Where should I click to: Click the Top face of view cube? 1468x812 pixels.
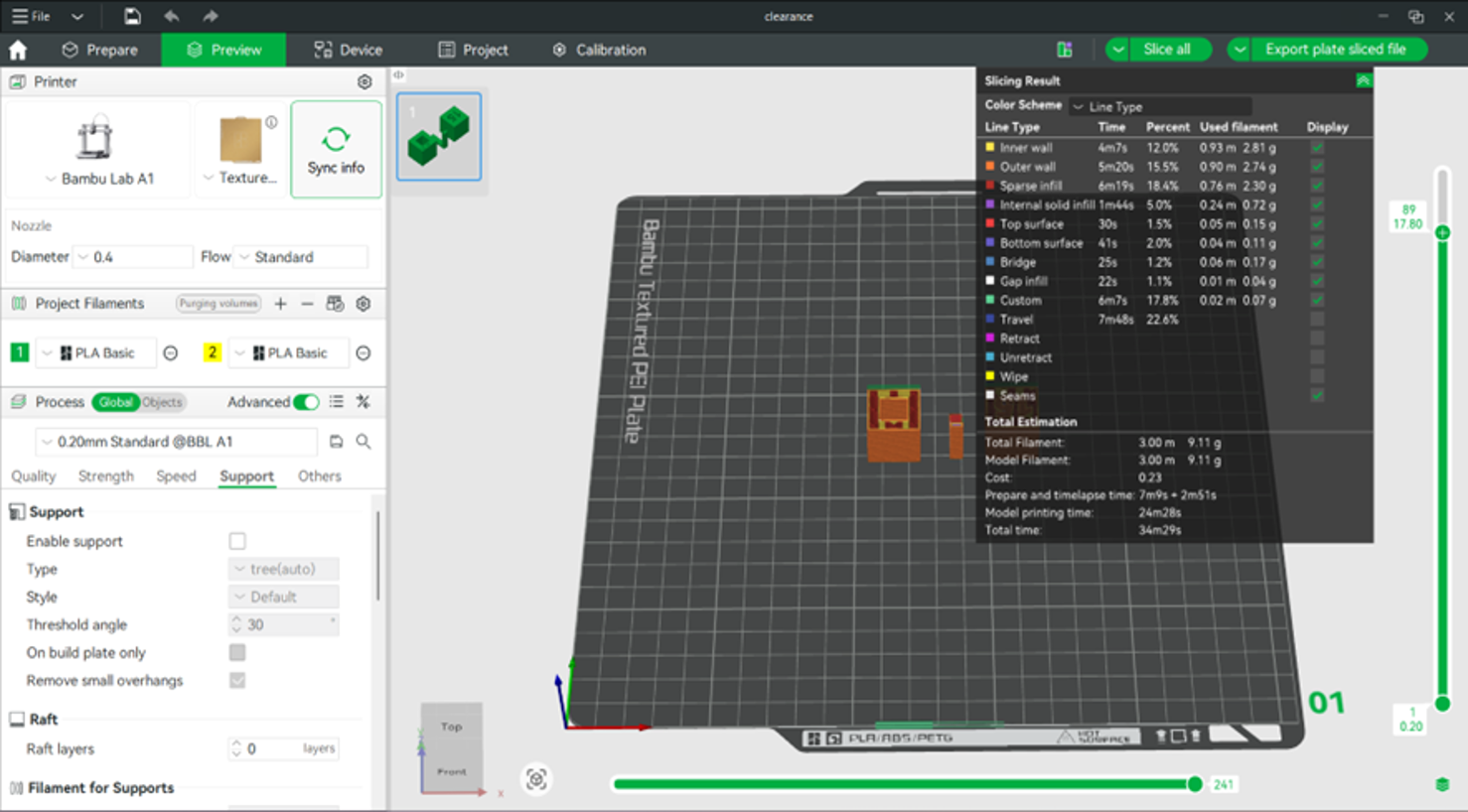[x=451, y=727]
